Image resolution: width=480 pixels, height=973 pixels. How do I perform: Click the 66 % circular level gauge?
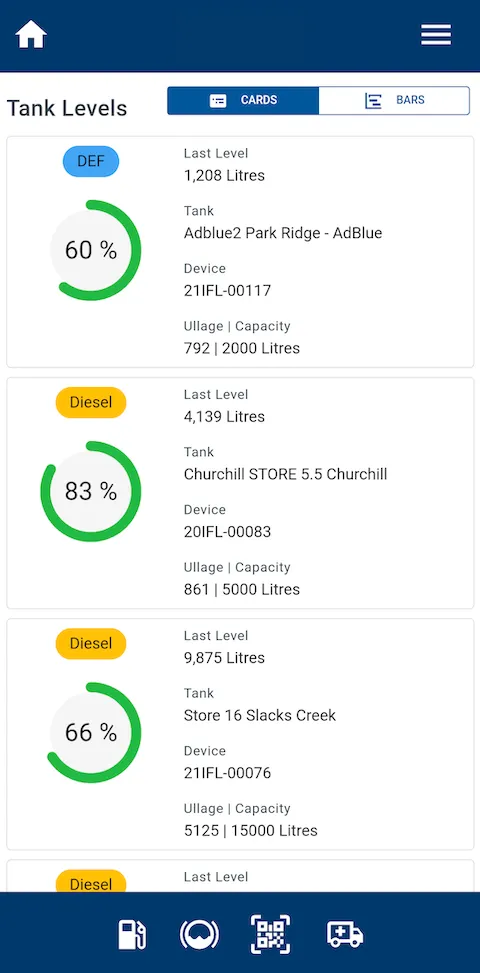(x=91, y=733)
